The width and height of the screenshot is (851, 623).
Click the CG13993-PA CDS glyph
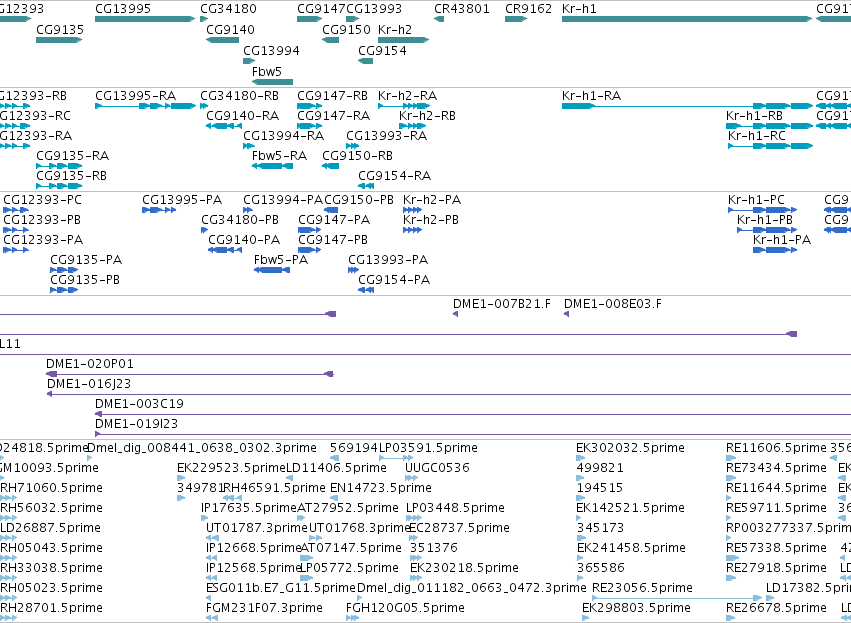pos(353,270)
